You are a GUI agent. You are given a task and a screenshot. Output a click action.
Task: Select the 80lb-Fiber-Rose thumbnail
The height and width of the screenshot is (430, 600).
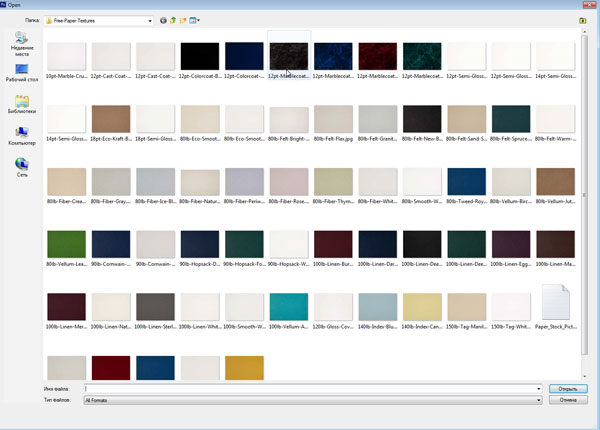[x=289, y=182]
